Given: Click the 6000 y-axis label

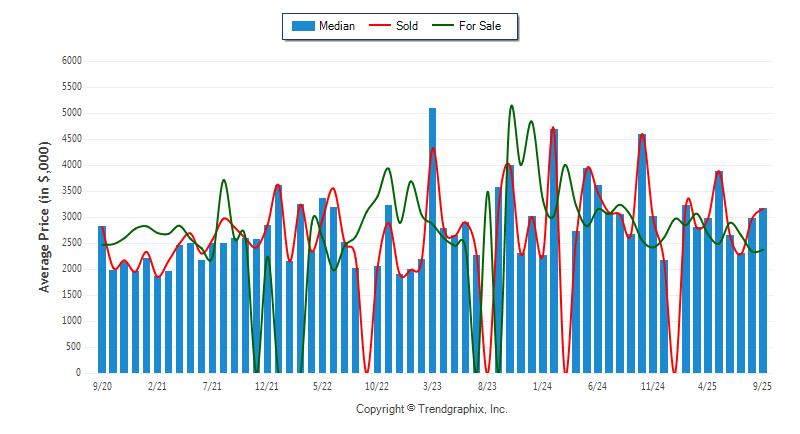Looking at the screenshot, I should click(71, 61).
